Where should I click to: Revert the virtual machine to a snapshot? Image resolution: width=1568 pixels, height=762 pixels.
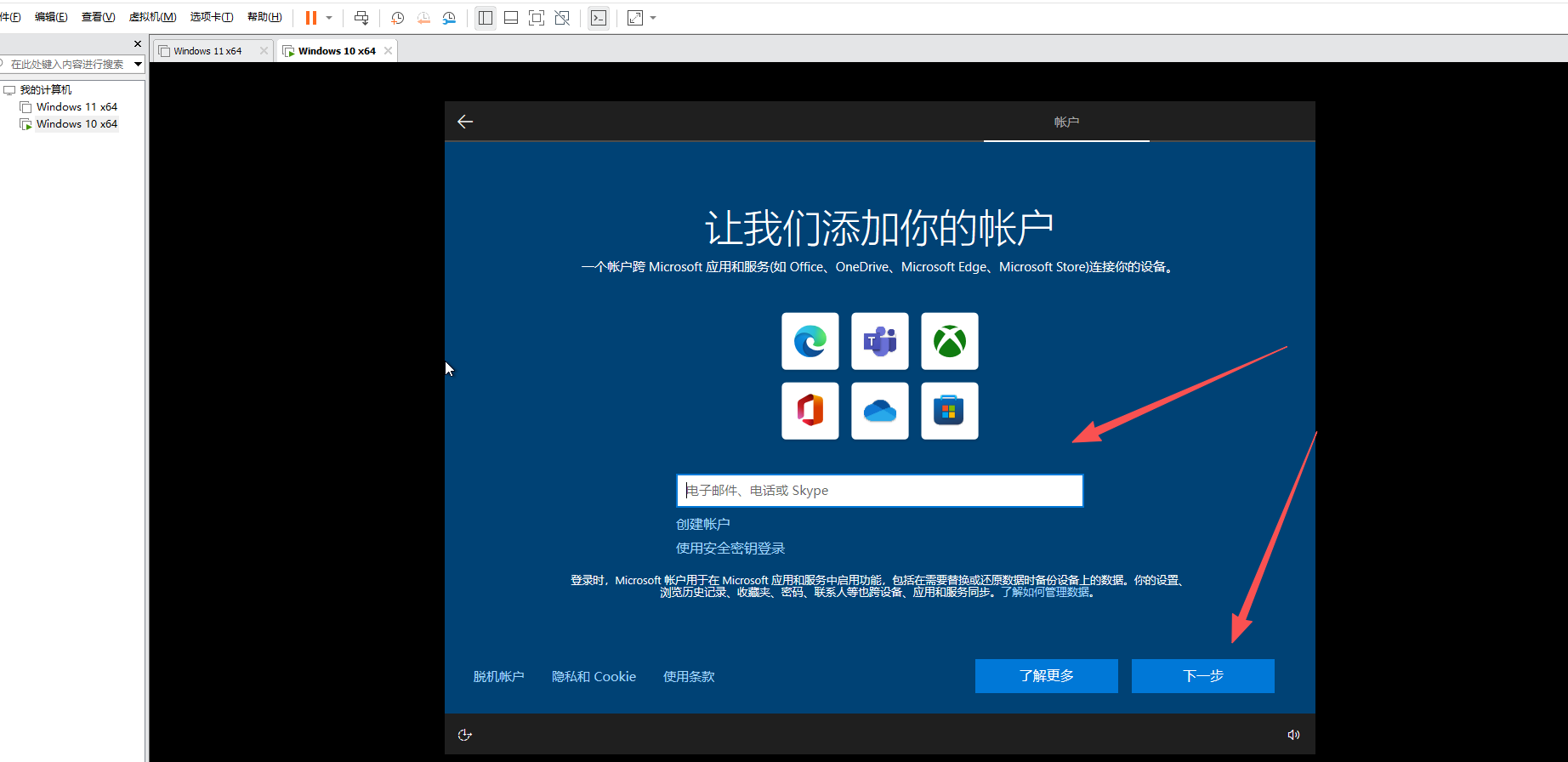pyautogui.click(x=423, y=18)
